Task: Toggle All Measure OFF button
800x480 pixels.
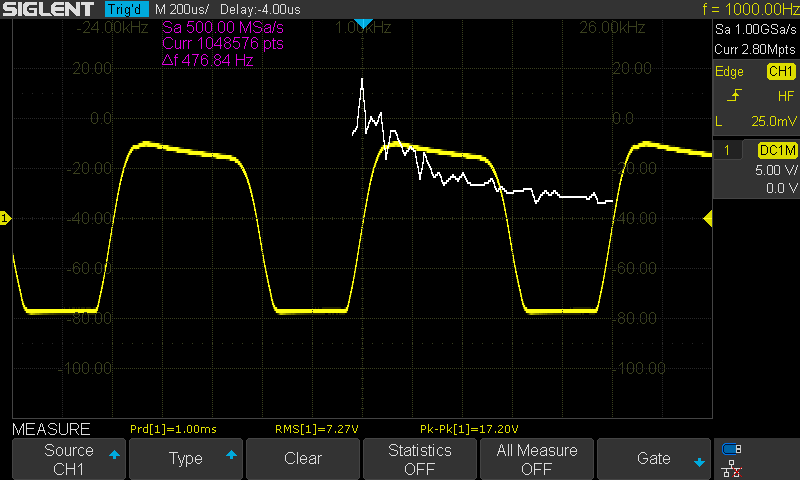Action: pyautogui.click(x=536, y=459)
